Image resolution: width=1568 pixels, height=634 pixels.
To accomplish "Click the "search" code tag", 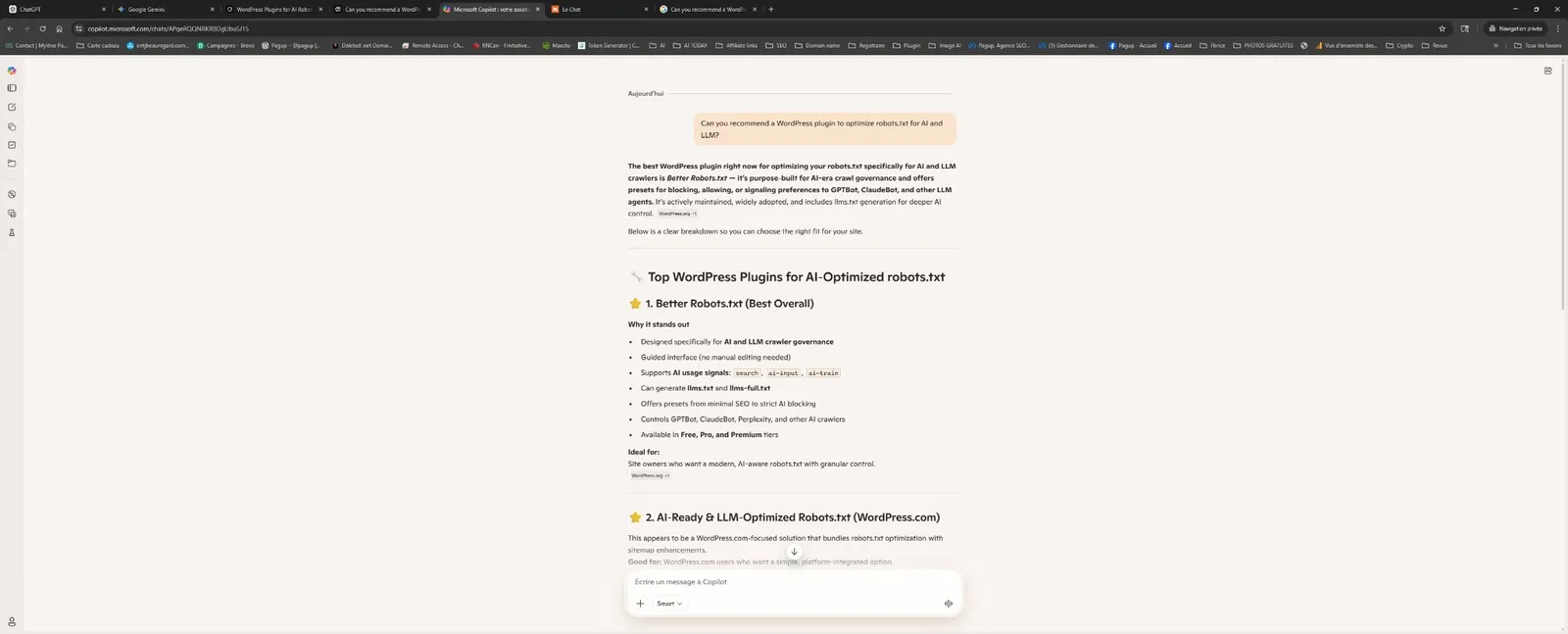I will [747, 373].
